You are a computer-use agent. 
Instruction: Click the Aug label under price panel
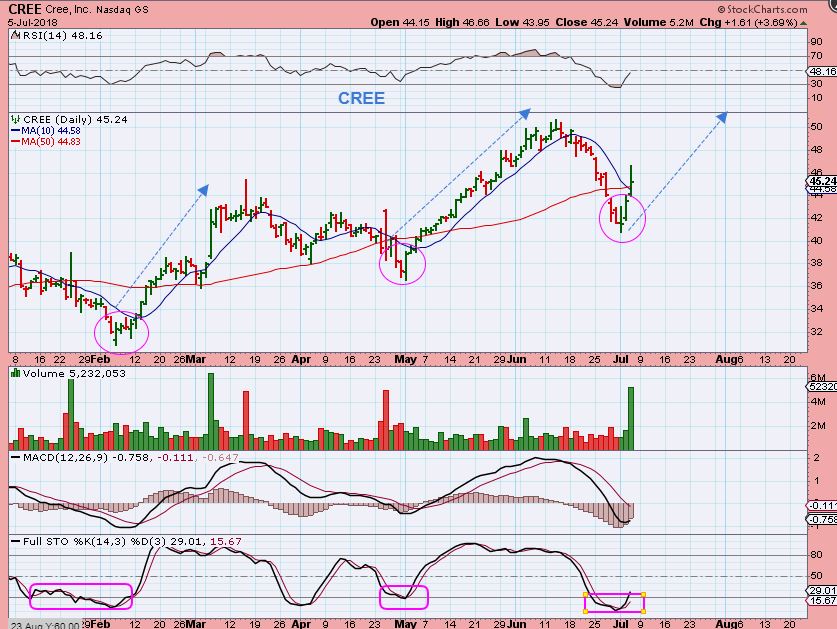click(725, 359)
